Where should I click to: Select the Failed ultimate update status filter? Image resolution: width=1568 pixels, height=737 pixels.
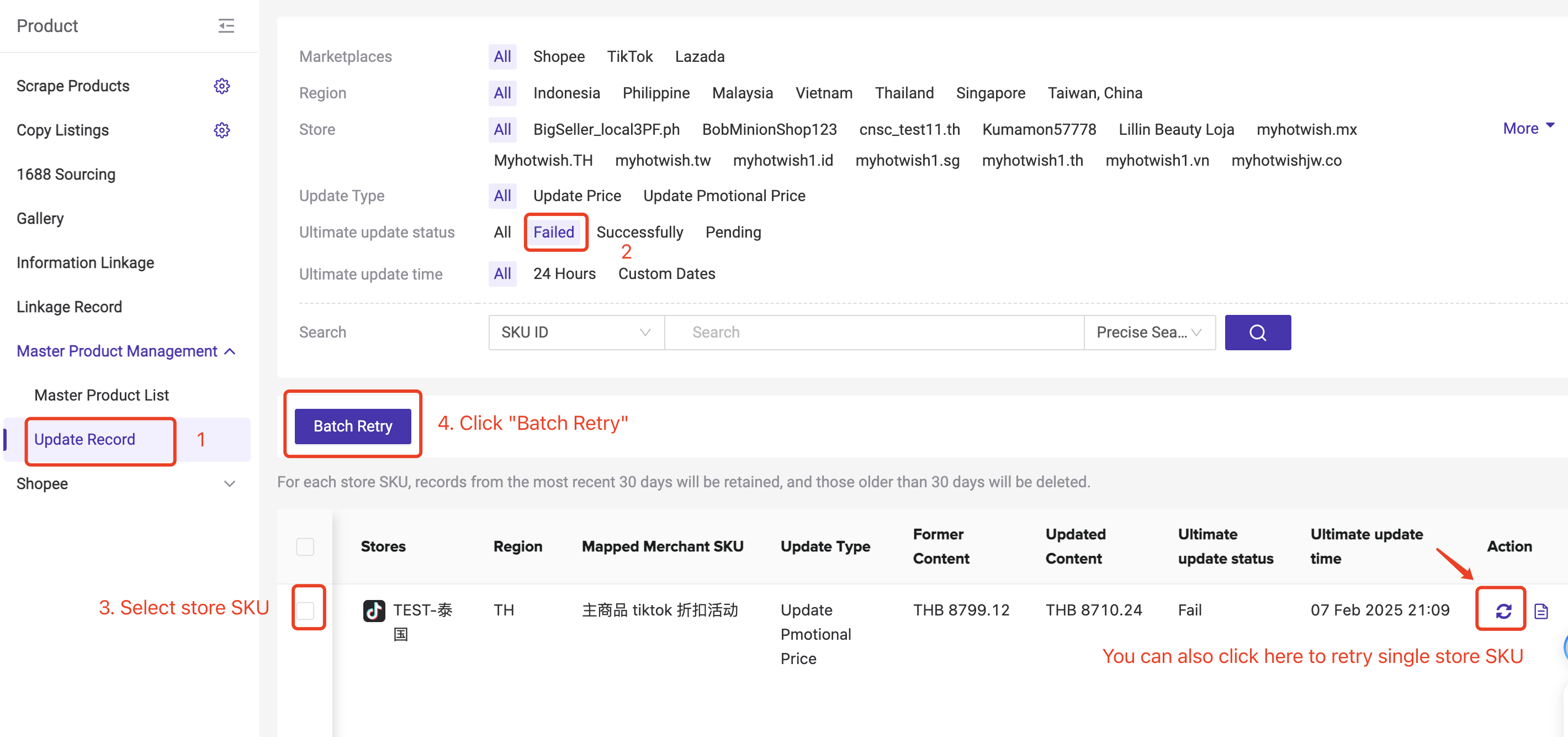tap(554, 232)
